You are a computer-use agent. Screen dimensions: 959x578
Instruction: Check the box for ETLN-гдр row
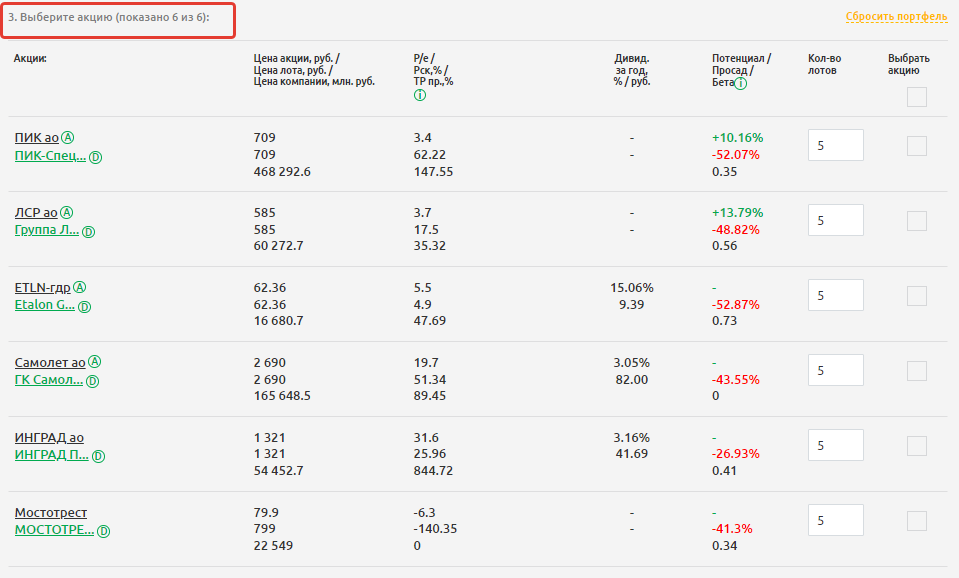click(916, 296)
